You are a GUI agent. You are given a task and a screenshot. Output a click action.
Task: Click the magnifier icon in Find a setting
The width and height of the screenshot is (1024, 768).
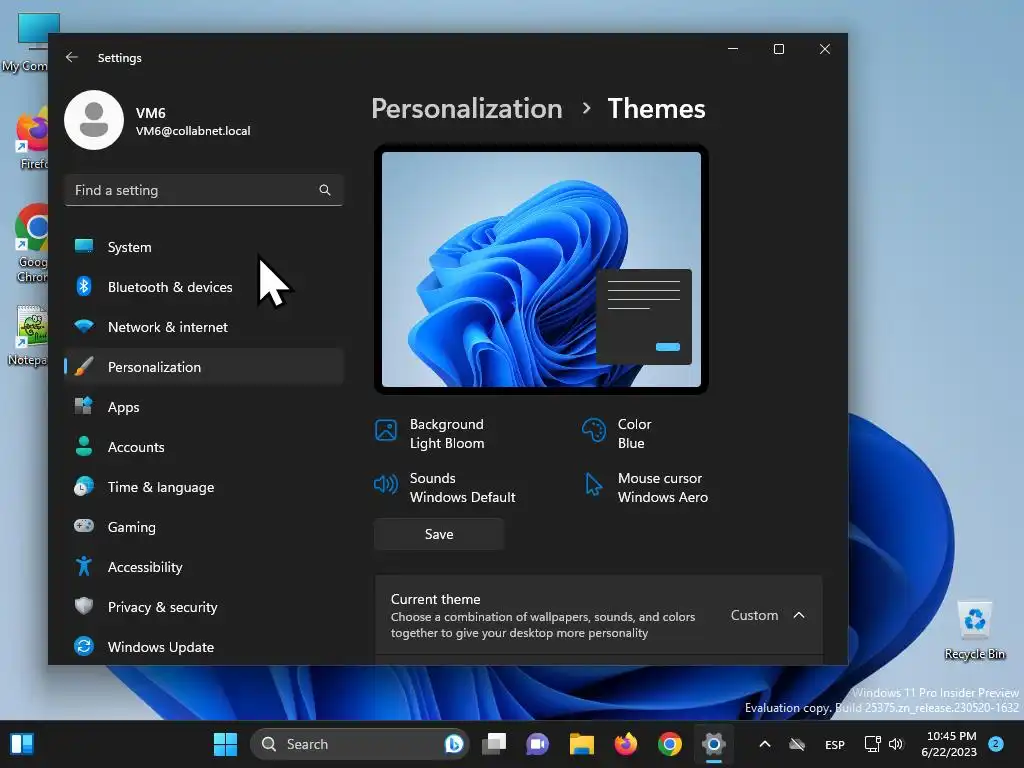(x=325, y=190)
